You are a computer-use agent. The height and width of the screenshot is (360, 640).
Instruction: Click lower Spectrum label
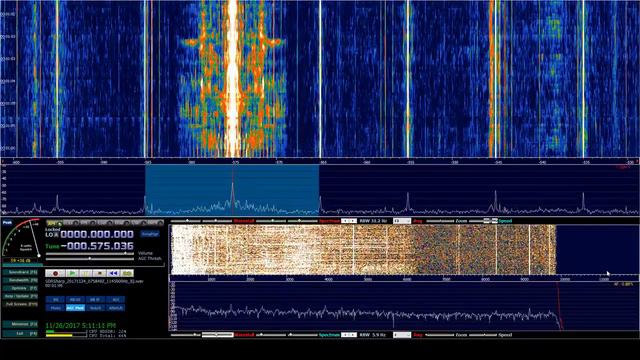click(x=329, y=335)
